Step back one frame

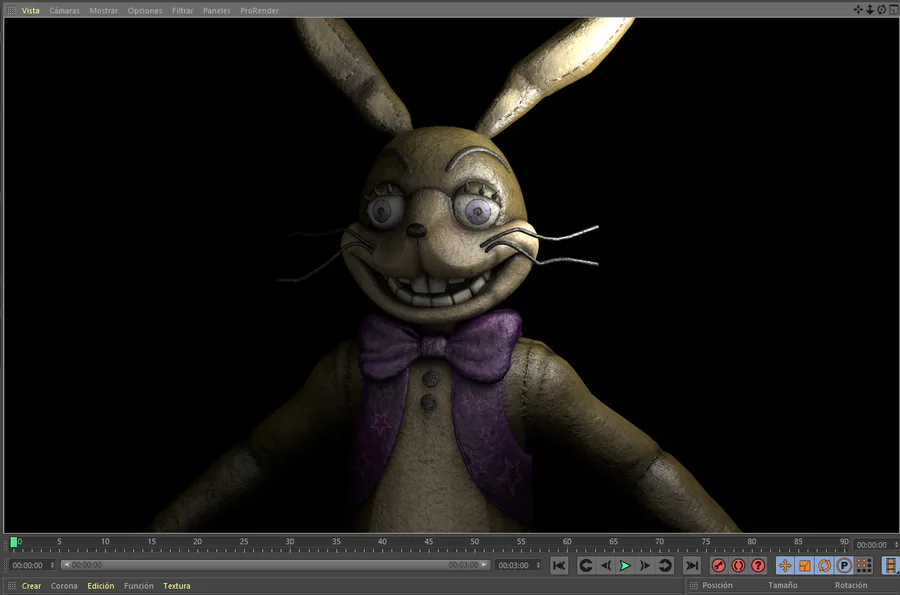coord(606,566)
